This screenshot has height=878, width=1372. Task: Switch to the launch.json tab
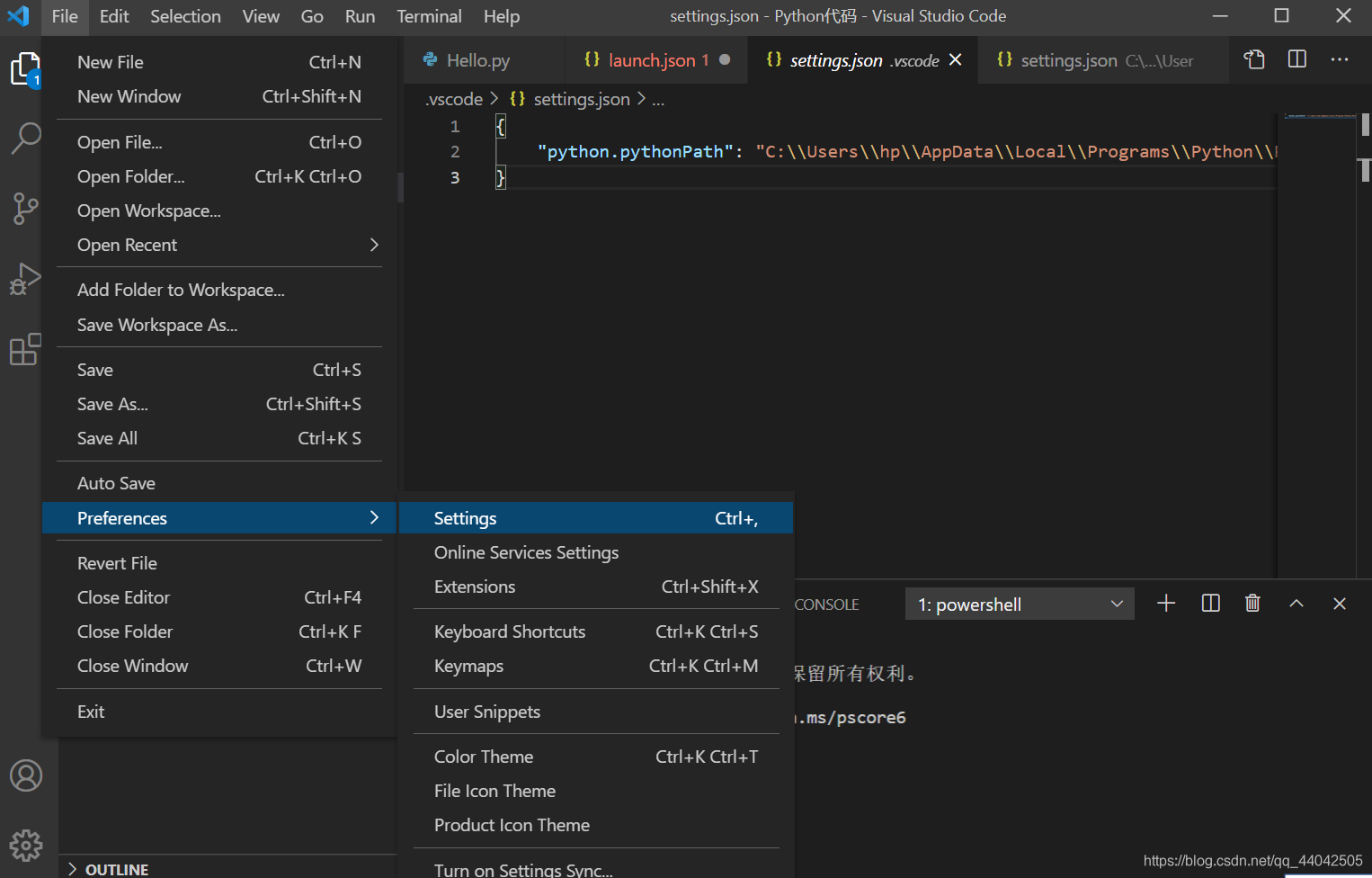click(656, 60)
